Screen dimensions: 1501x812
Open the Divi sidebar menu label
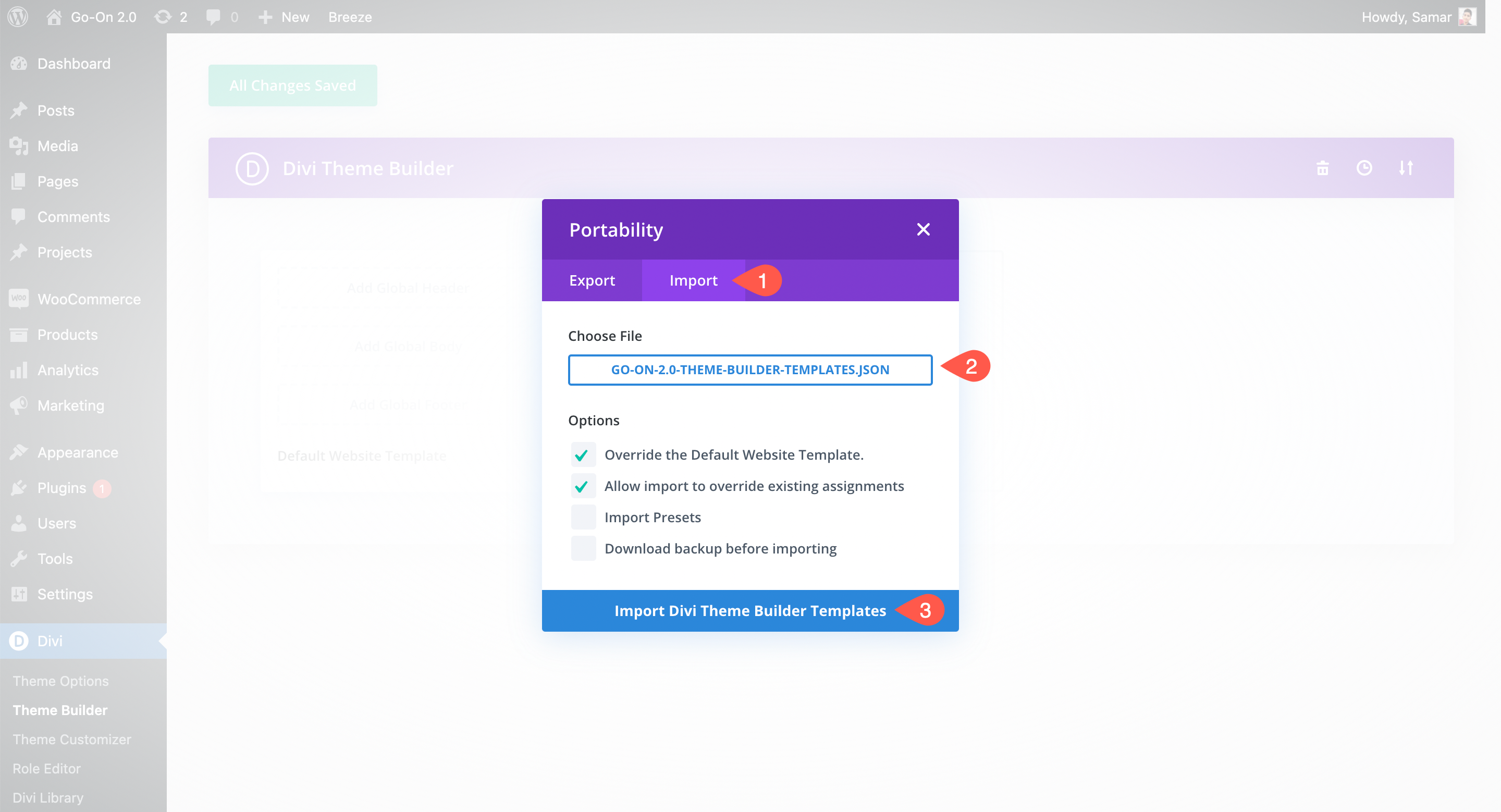[x=50, y=641]
